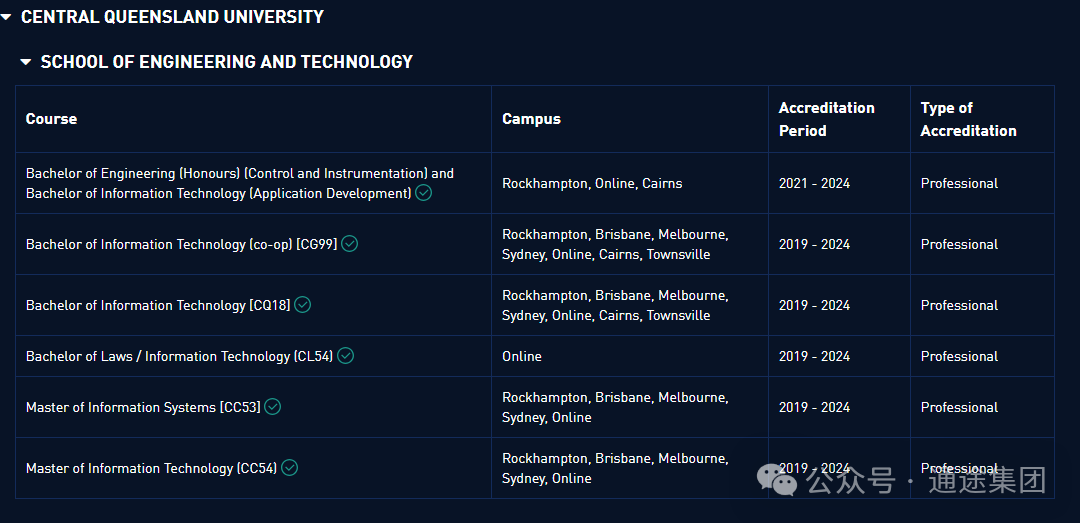Screen dimensions: 1080x523
Task: Click the Central Queensland University heading text
Action: pos(172,17)
